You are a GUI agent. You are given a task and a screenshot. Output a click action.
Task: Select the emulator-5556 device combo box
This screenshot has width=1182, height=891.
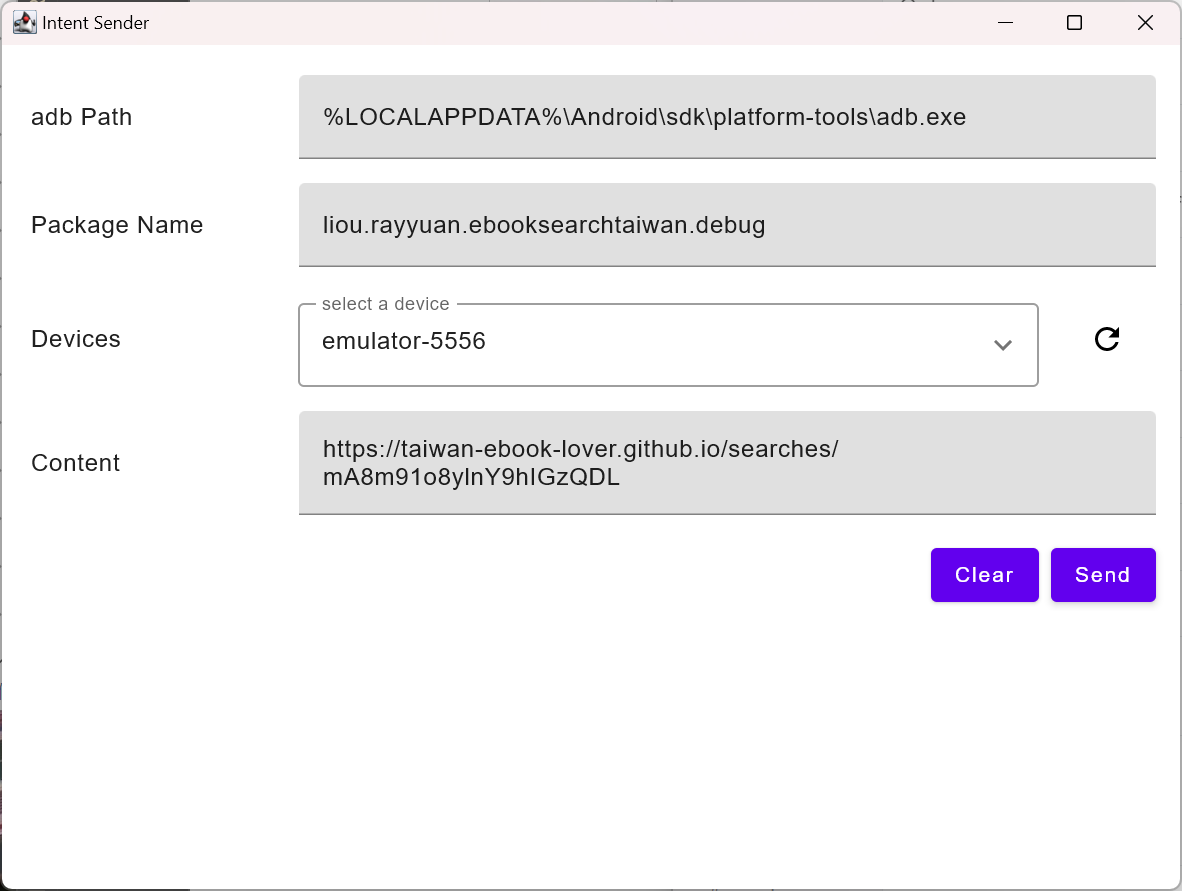pos(668,345)
